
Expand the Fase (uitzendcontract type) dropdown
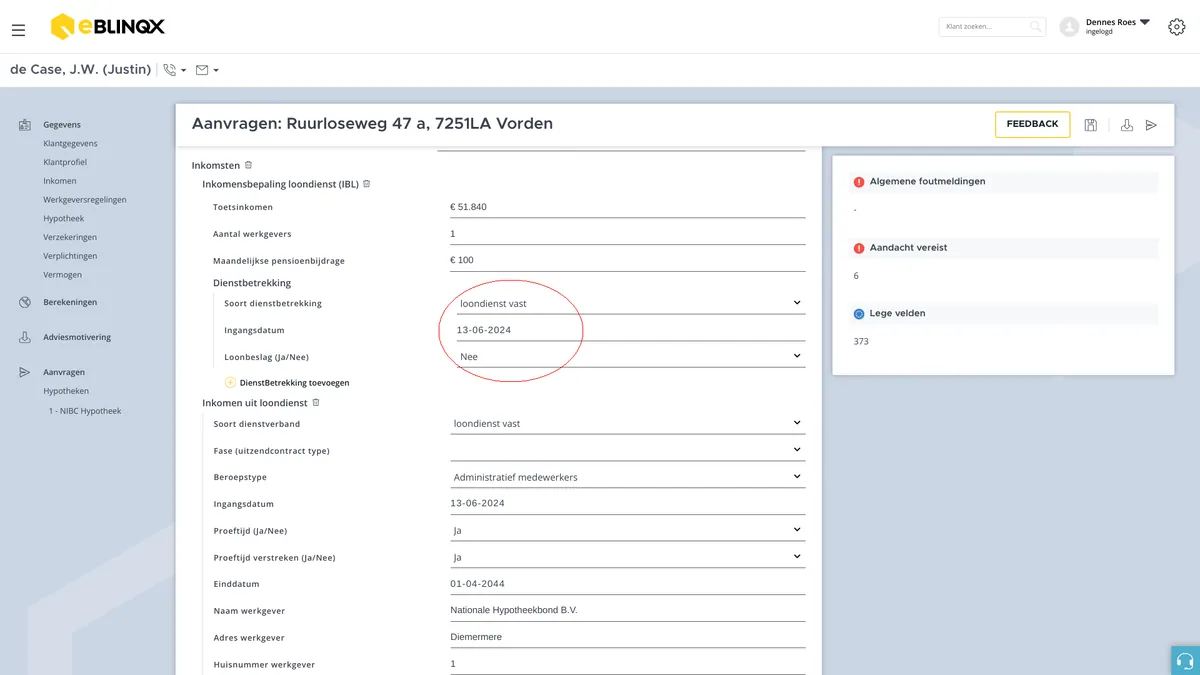(x=628, y=450)
